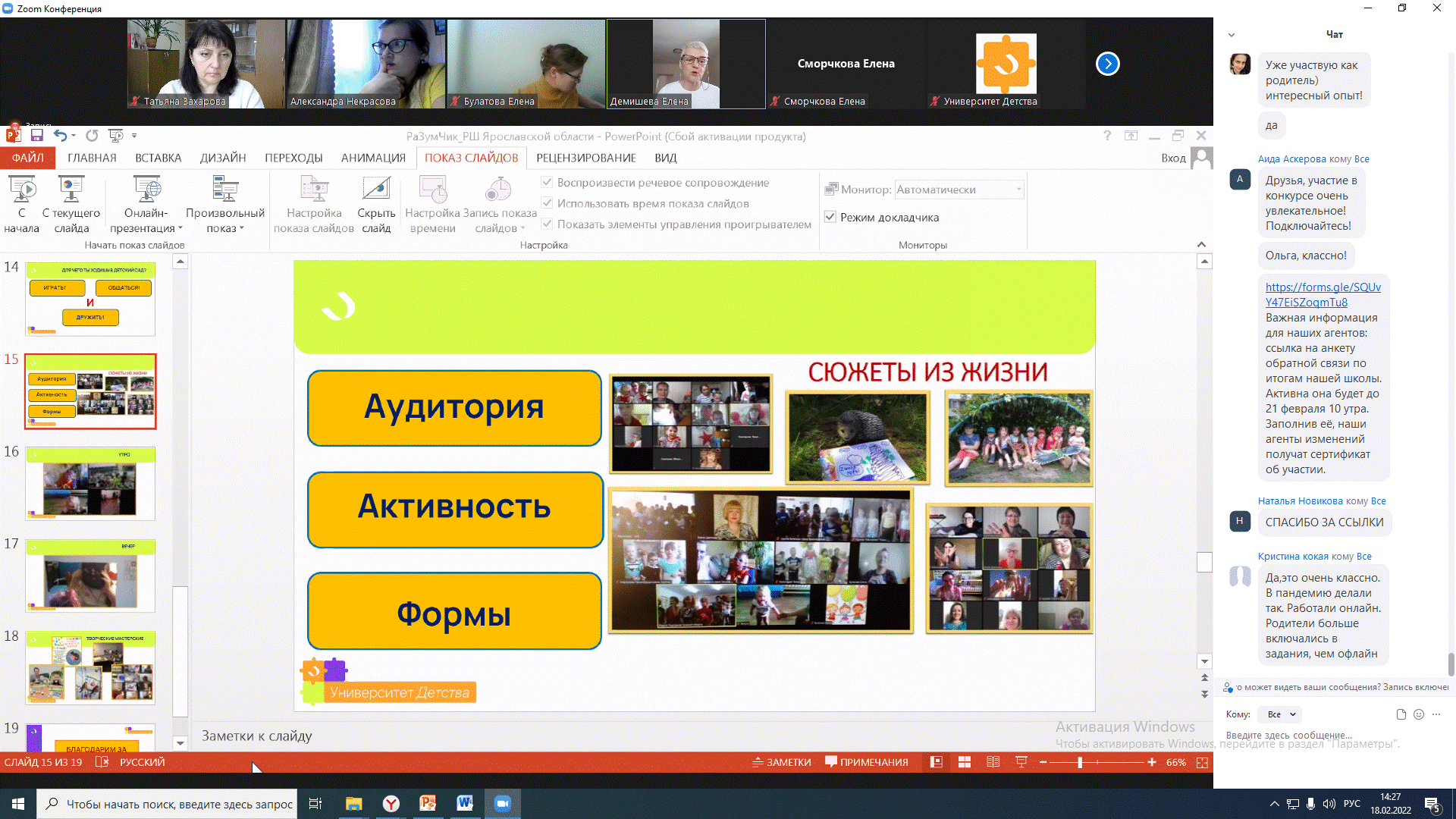Open Word from taskbar
The height and width of the screenshot is (819, 1456).
(x=465, y=804)
